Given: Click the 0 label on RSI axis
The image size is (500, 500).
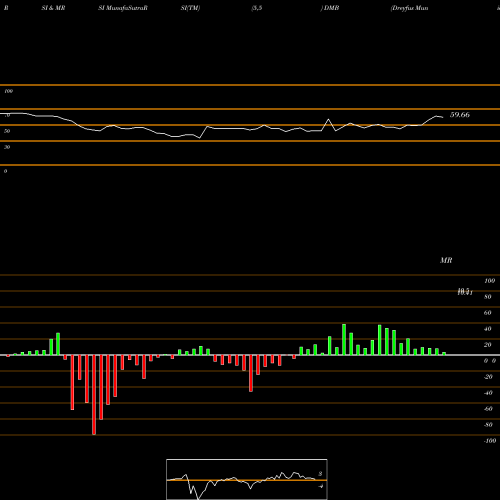Looking at the screenshot, I should [x=5, y=171].
